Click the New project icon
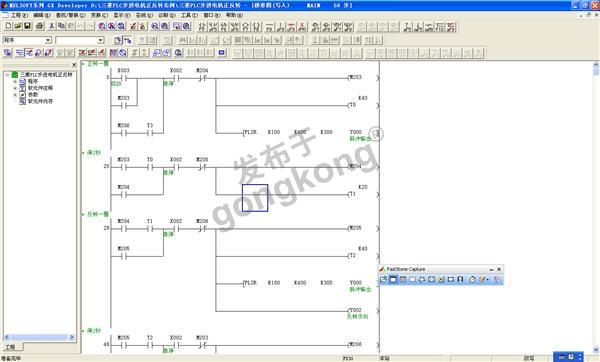This screenshot has height=362, width=600. click(x=8, y=26)
